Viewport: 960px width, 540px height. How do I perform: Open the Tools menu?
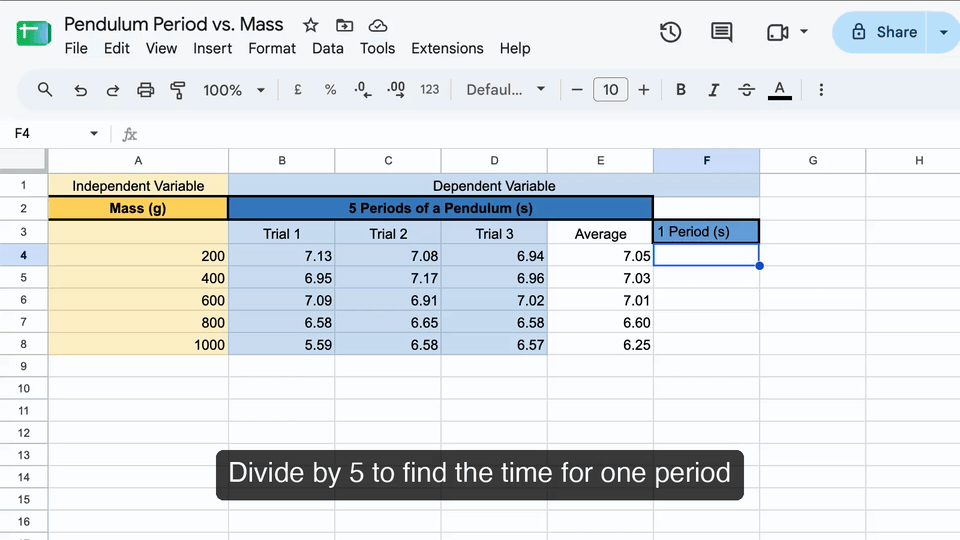click(377, 48)
